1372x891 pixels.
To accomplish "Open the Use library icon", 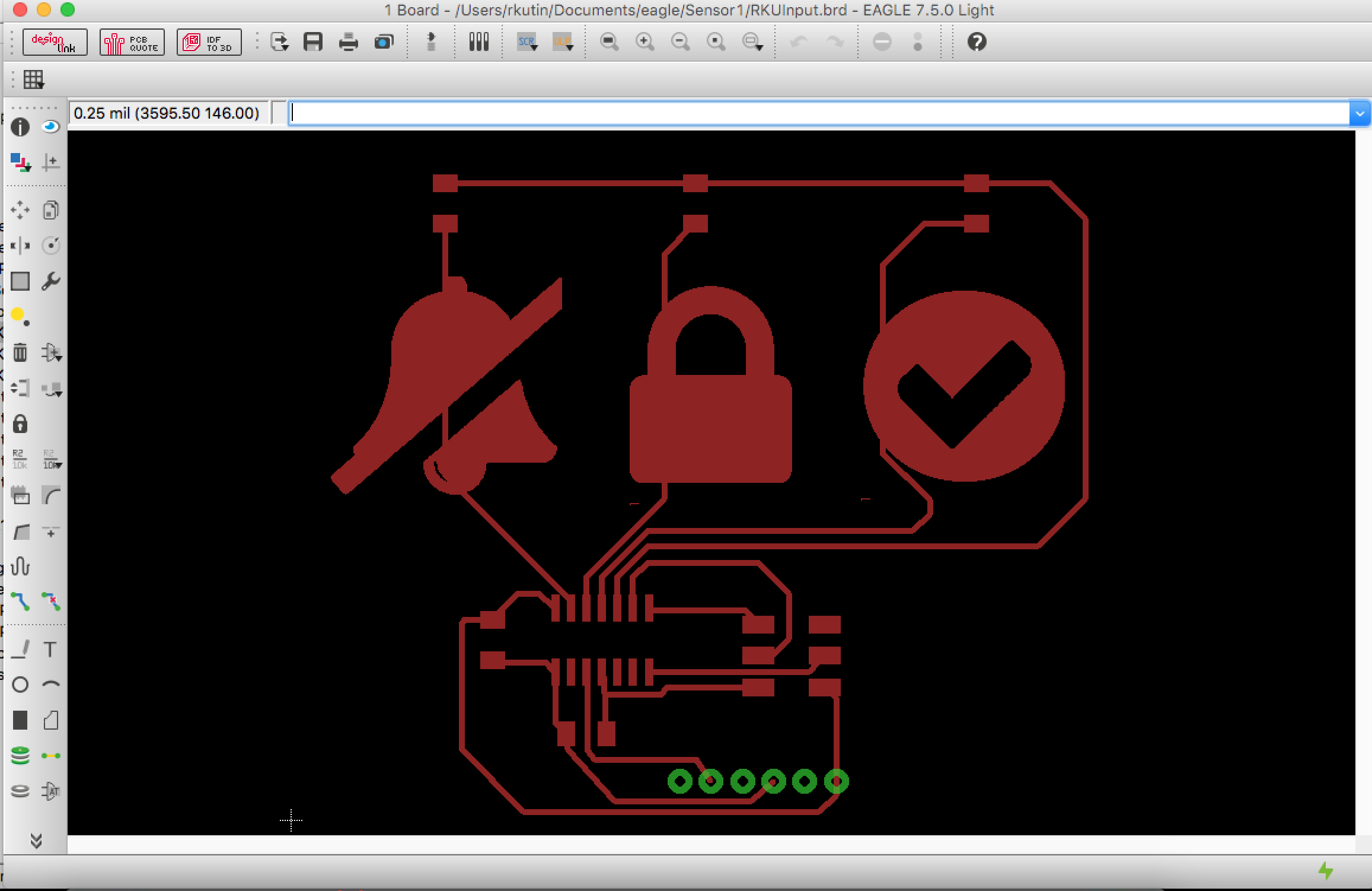I will (478, 42).
